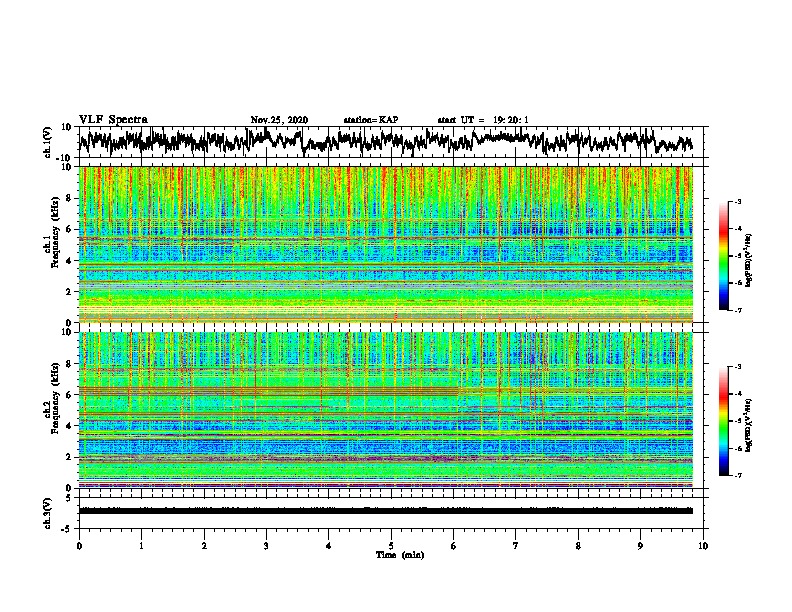Click time axis tick label "5"

pos(391,546)
